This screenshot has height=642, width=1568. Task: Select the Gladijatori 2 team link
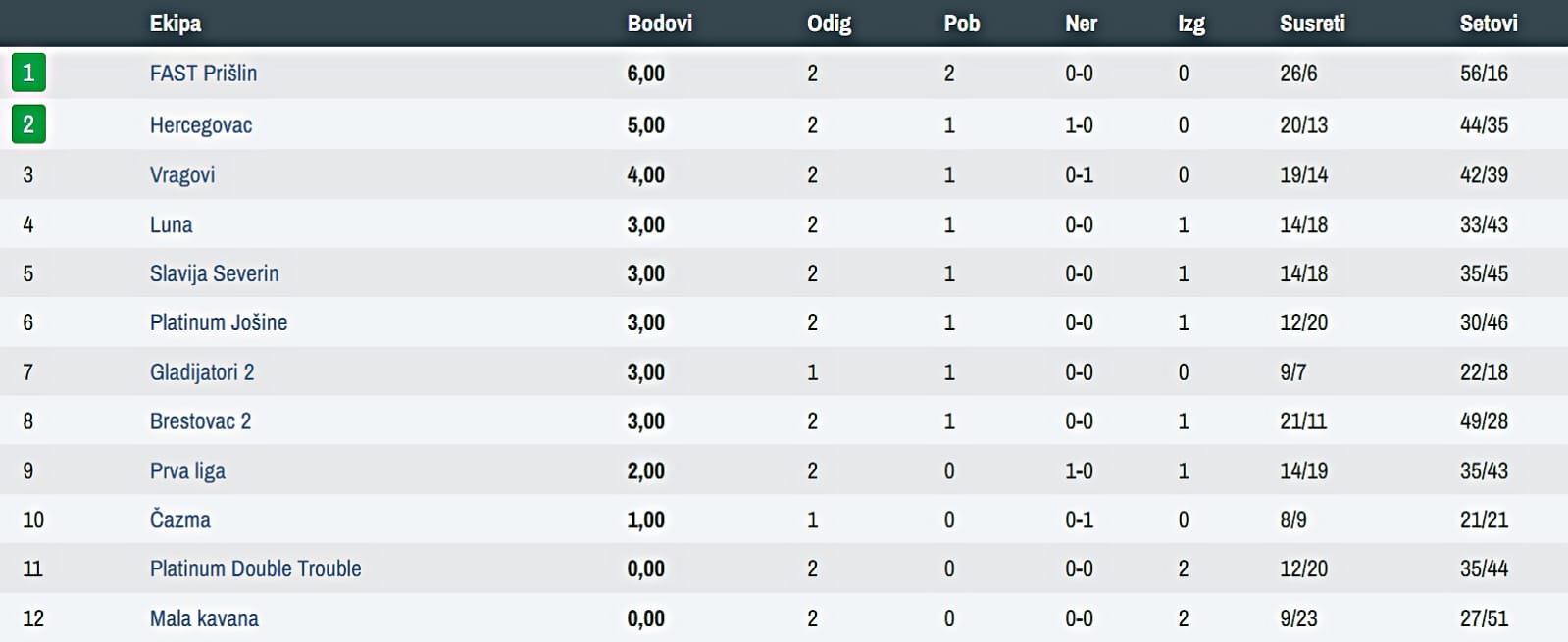202,372
